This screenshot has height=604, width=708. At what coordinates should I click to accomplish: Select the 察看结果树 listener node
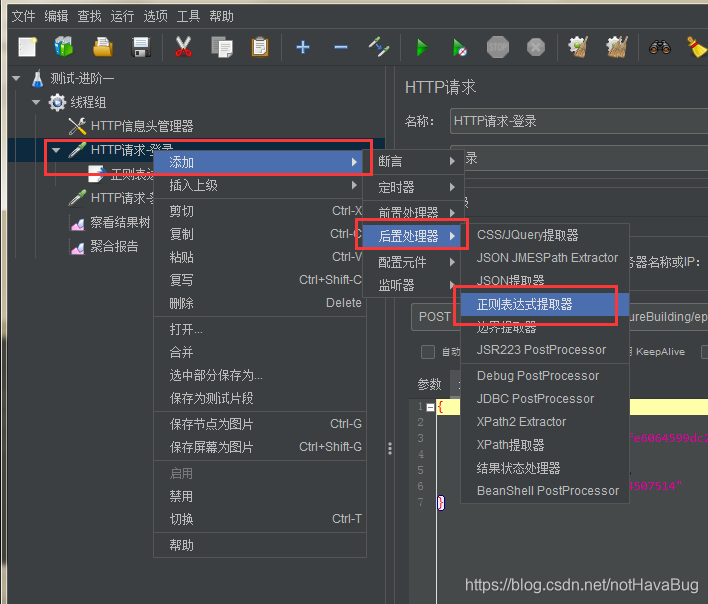120,222
